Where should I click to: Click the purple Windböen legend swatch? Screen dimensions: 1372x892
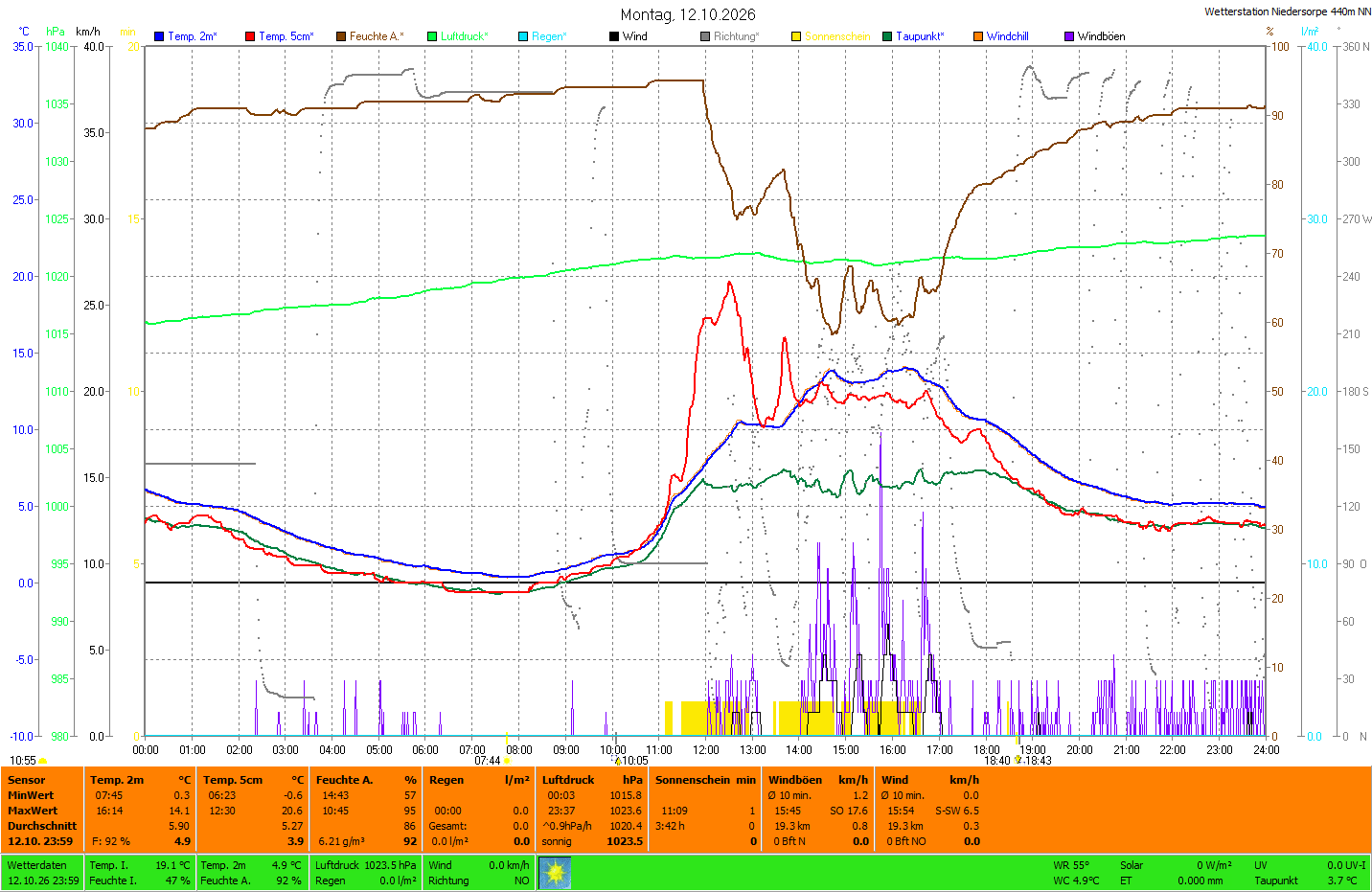pos(1069,36)
